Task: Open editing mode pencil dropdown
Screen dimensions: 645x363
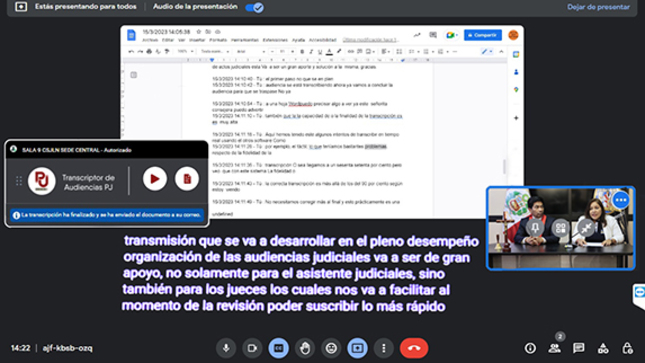Action: (487, 51)
